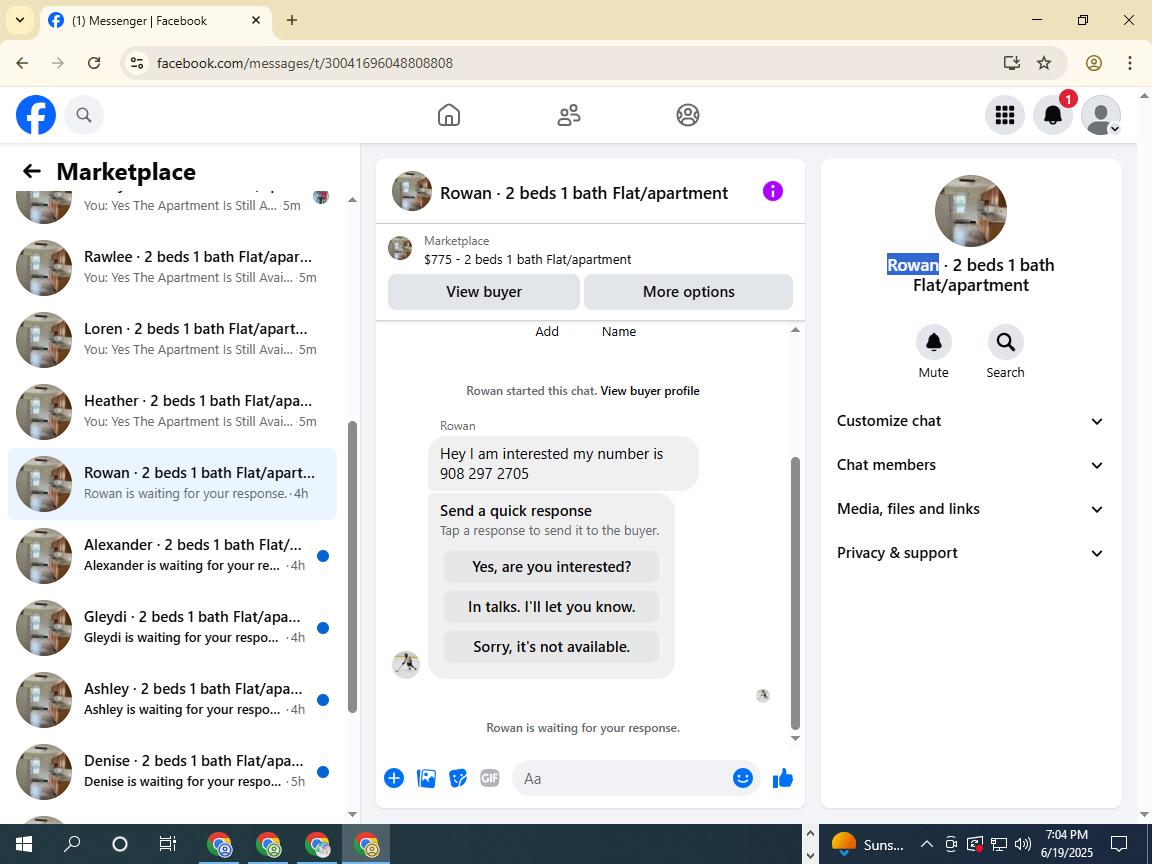Viewport: 1152px width, 864px height.
Task: Reload the page
Action: tap(94, 63)
